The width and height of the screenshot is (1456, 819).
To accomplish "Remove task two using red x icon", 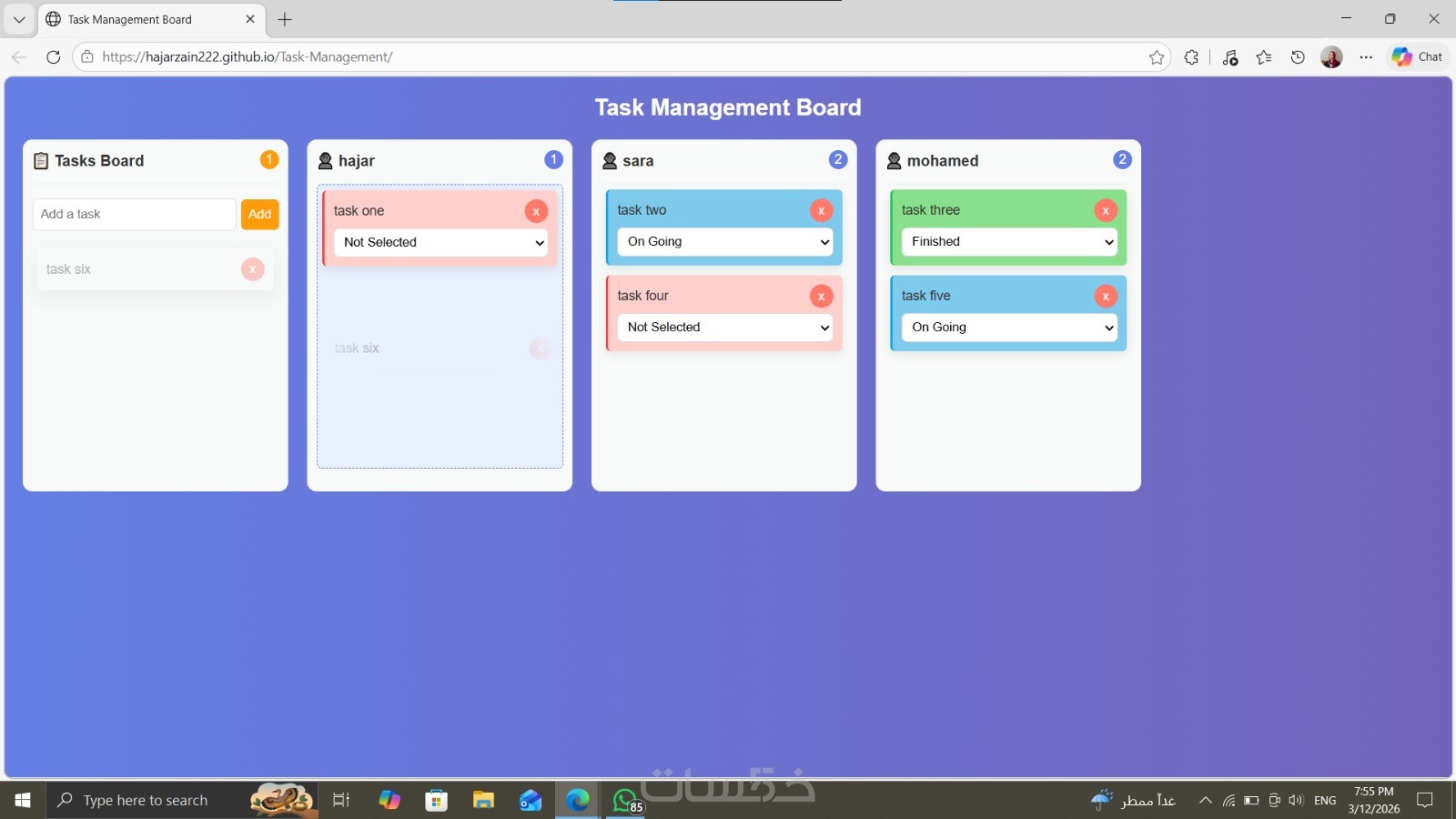I will click(x=821, y=210).
